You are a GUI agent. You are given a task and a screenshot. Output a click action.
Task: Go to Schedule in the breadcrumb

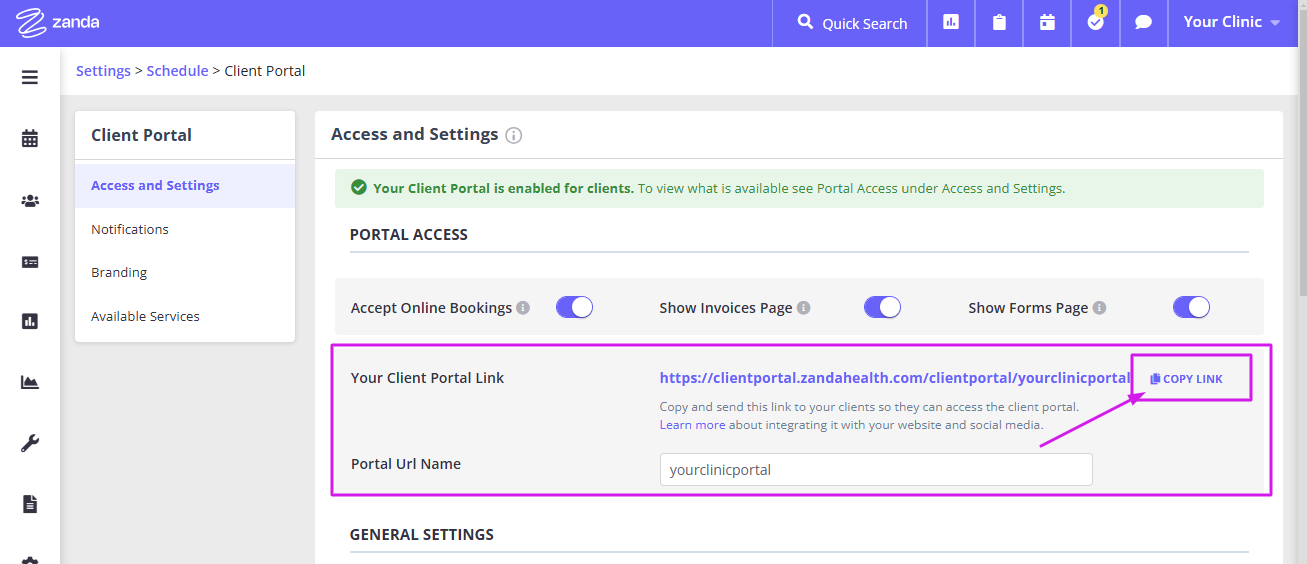tap(177, 71)
